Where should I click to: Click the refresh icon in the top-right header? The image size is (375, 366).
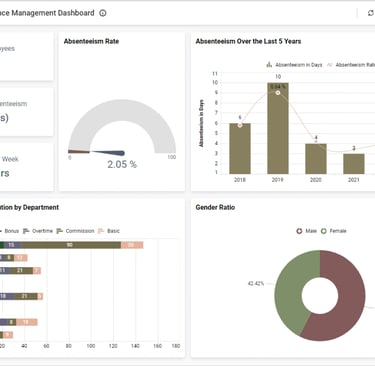370,13
